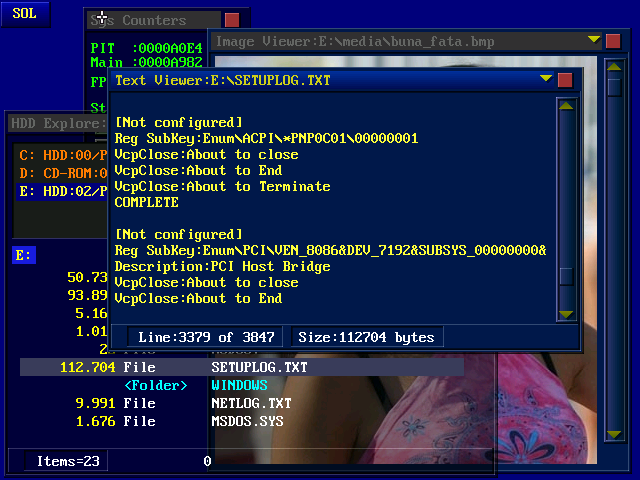Select drive E: HDD in explorer
640x480 pixels.
coord(63,191)
